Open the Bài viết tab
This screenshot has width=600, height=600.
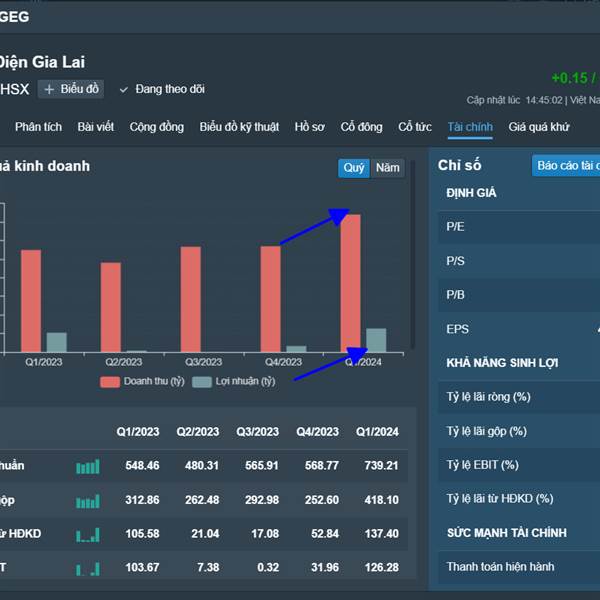pos(96,127)
